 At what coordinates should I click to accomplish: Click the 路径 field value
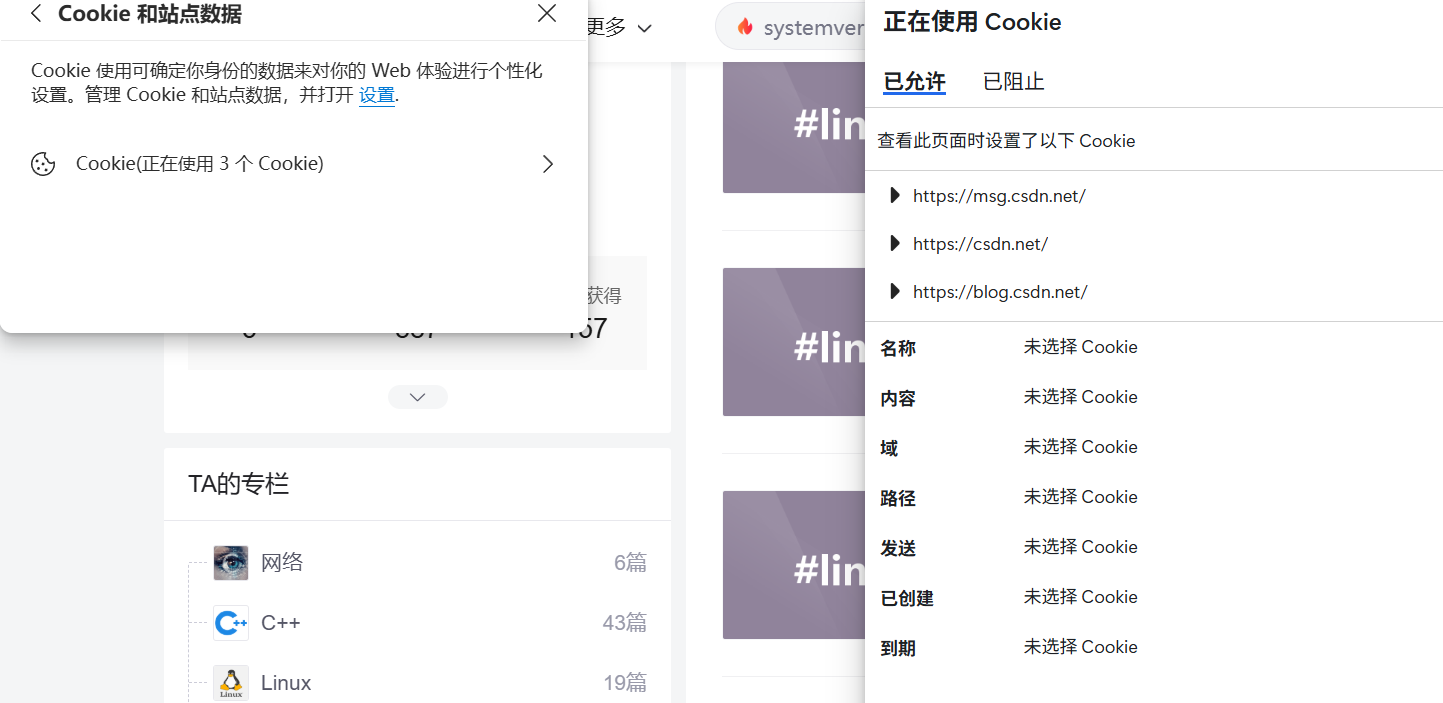1080,497
